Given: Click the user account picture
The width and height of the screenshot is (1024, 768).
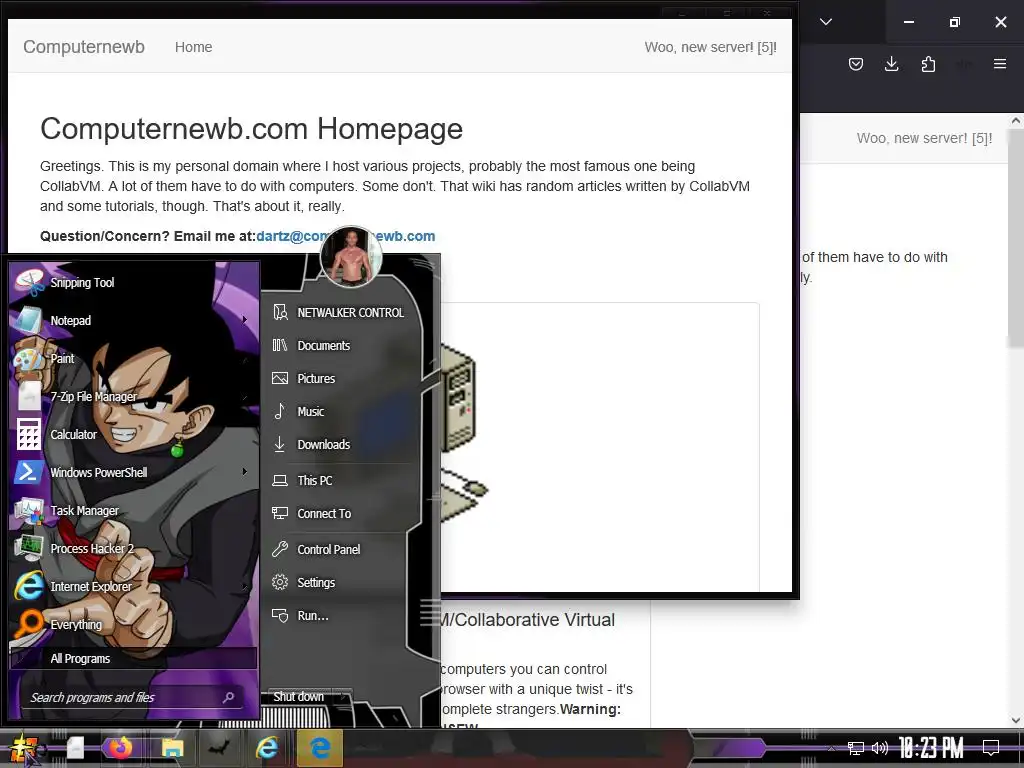Looking at the screenshot, I should [351, 257].
